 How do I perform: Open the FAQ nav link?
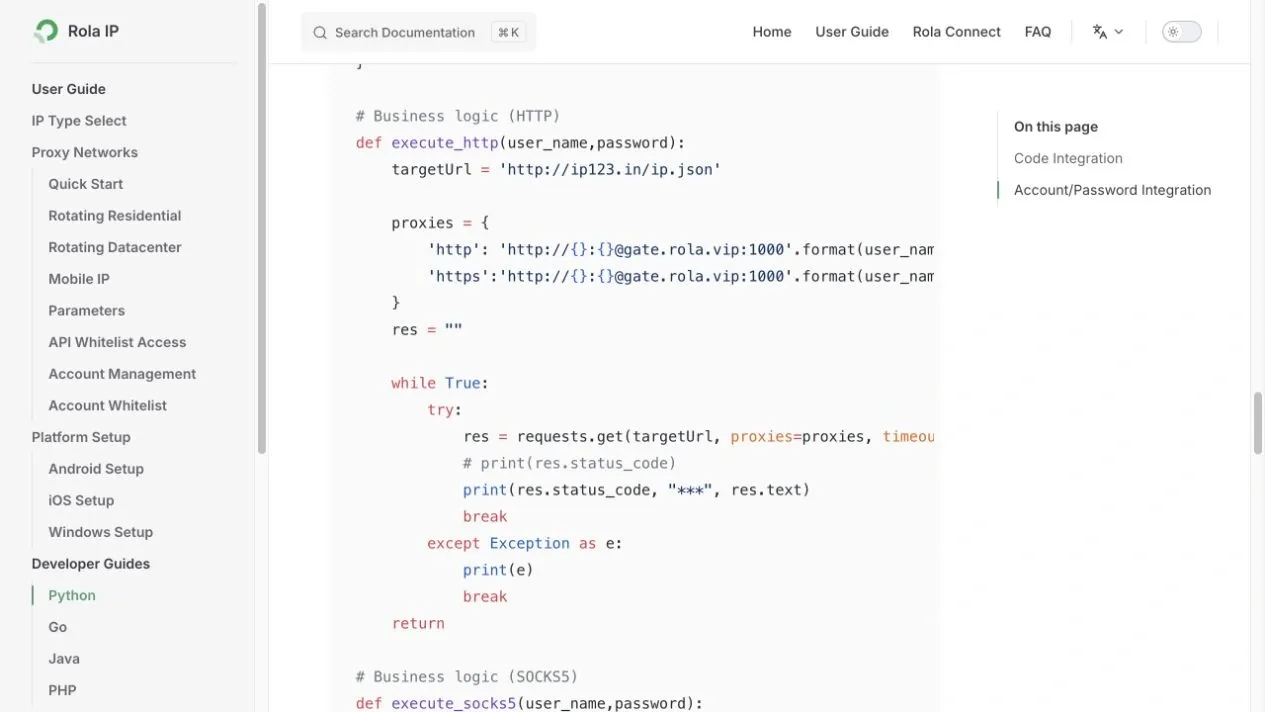(x=1038, y=32)
